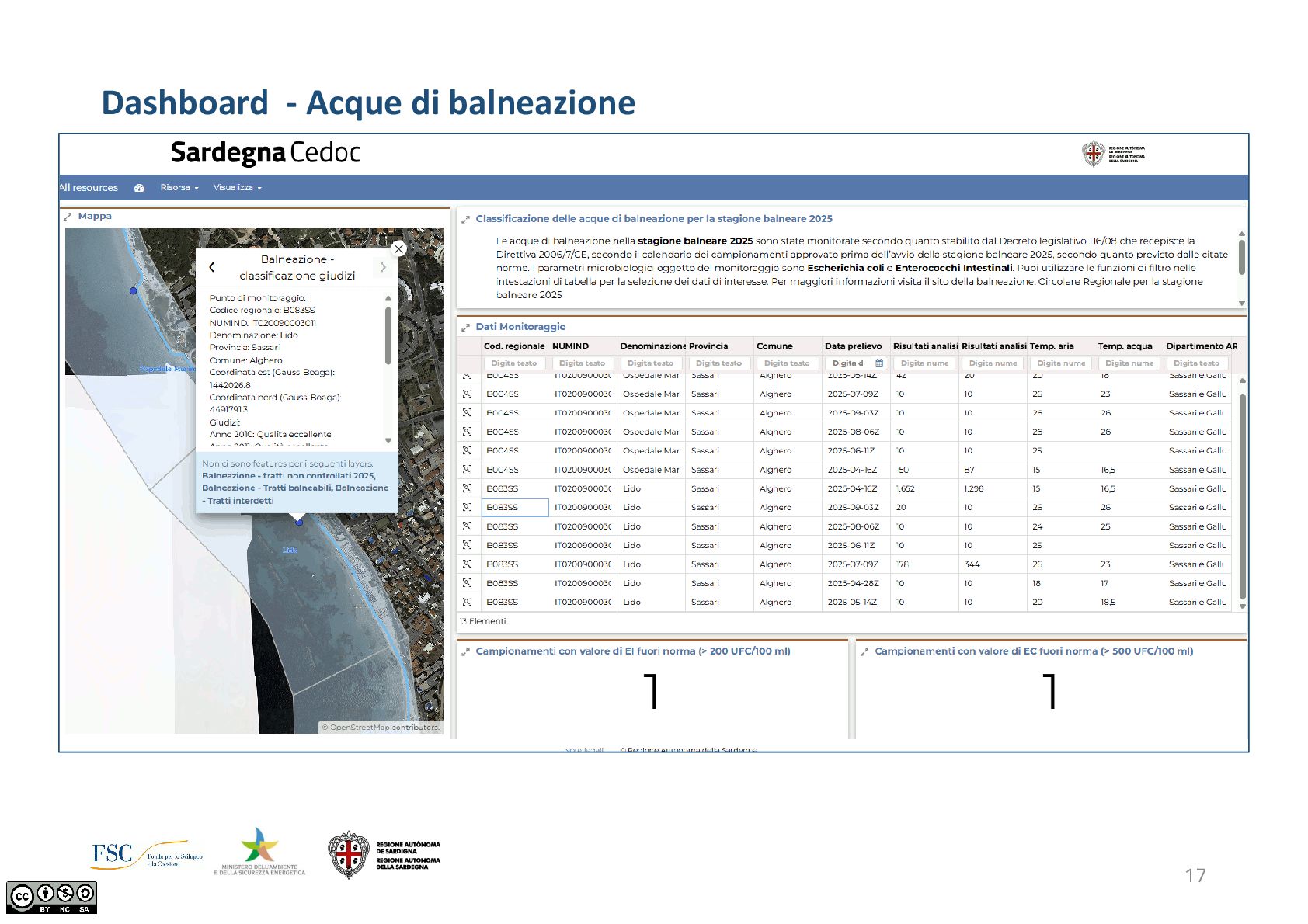The image size is (1308, 924).
Task: Click map popup vertical scrollbar
Action: point(388,335)
